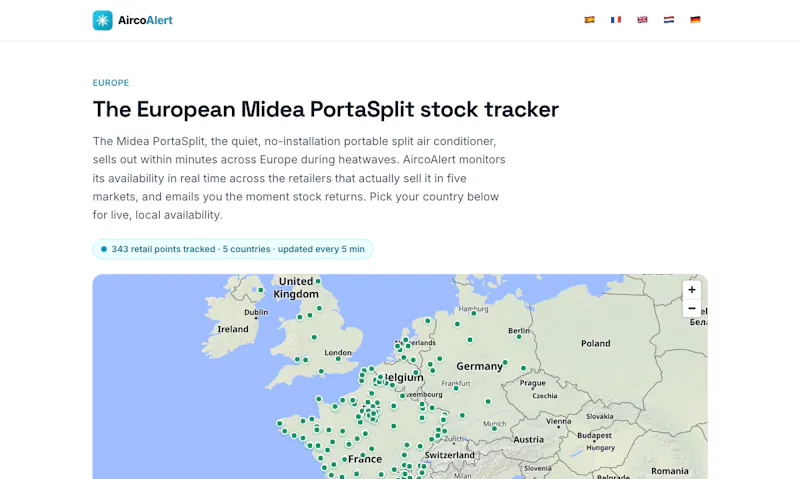Click the Poland label on map
The image size is (800, 479).
click(x=595, y=343)
